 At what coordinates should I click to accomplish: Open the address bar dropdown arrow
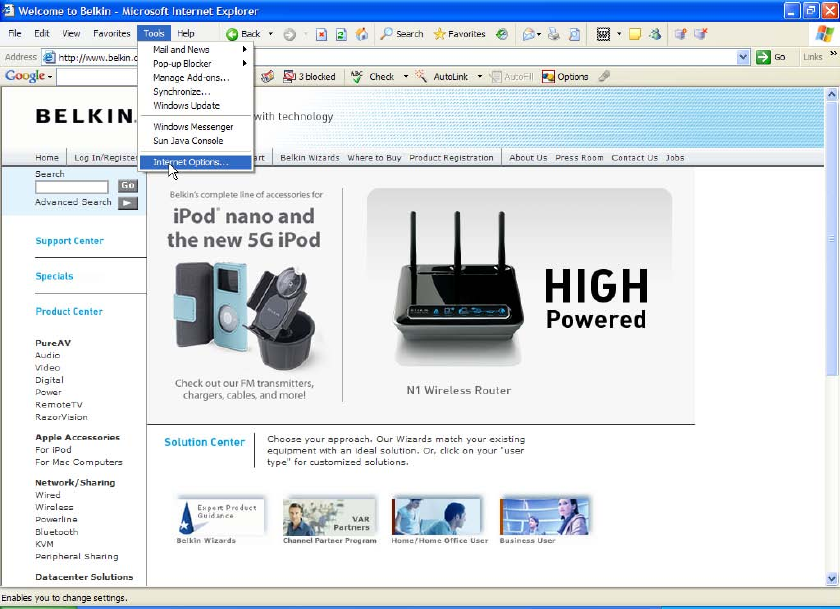pyautogui.click(x=743, y=57)
